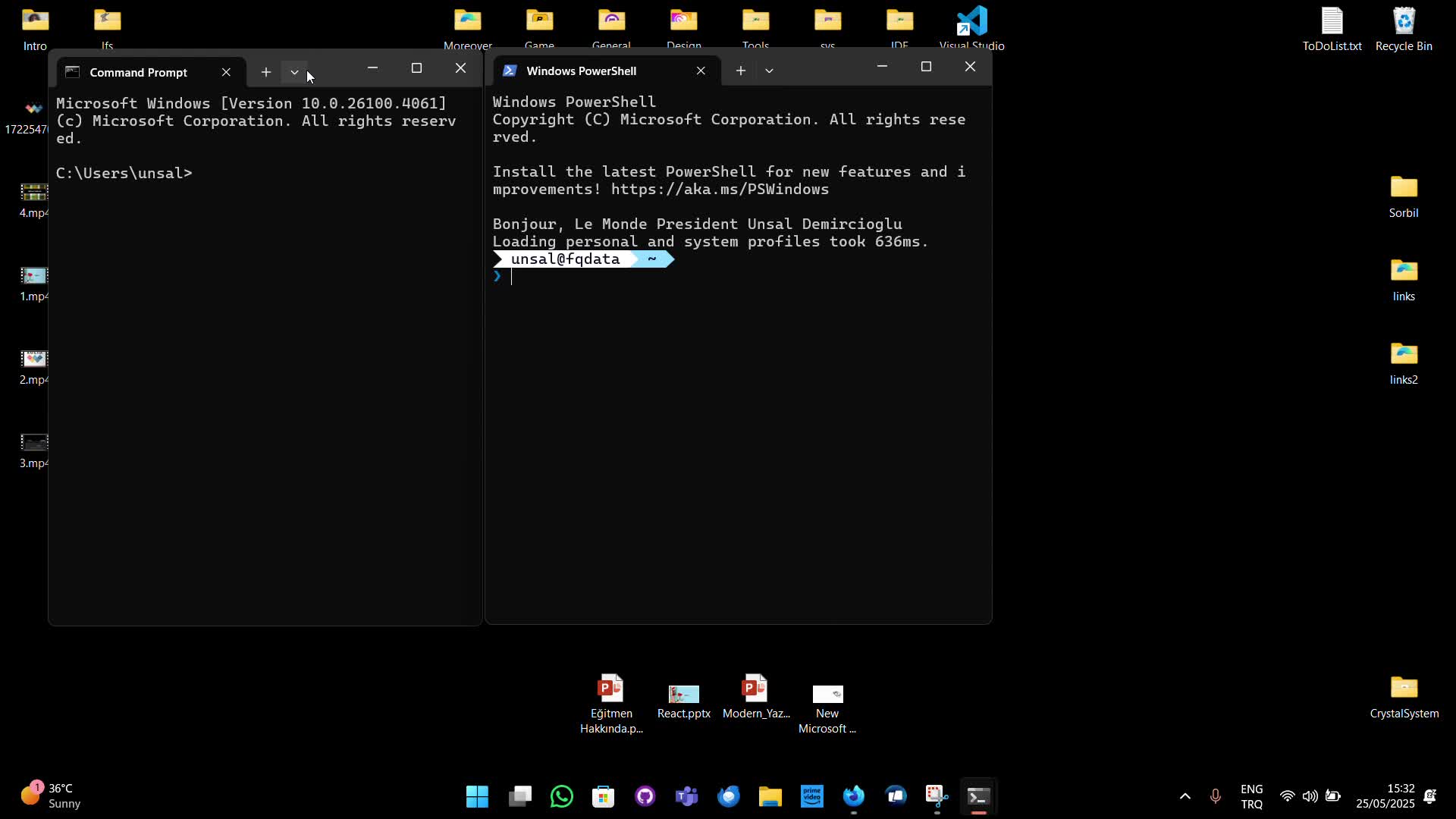
Task: Select the Sorbil folder on desktop
Action: tap(1404, 196)
